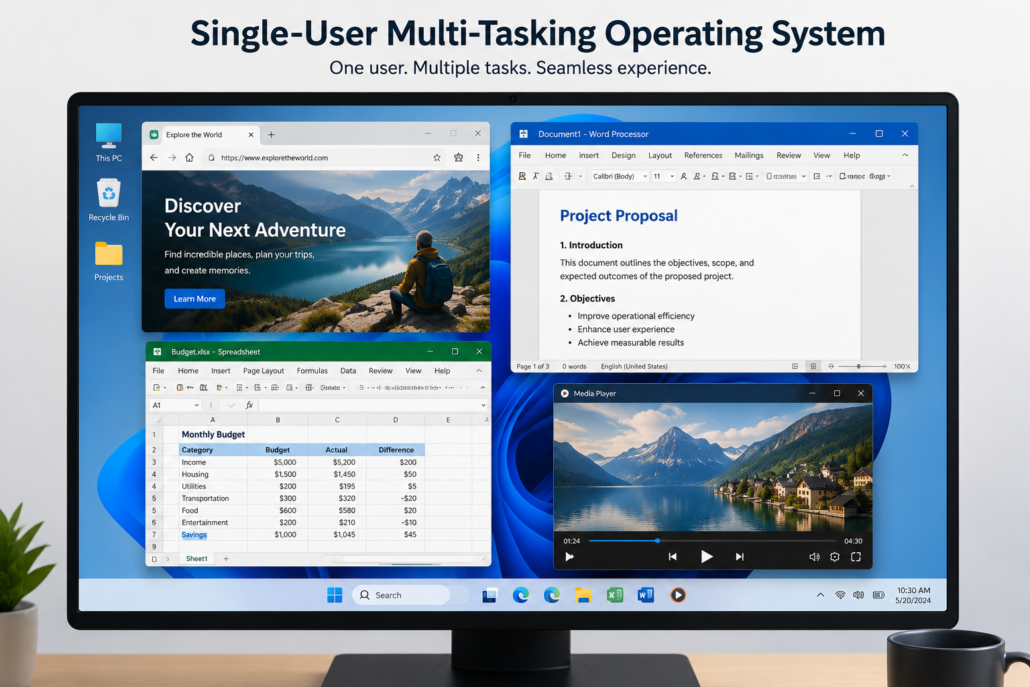The image size is (1030, 687).
Task: Open the Projects folder on the desktop
Action: coord(108,261)
